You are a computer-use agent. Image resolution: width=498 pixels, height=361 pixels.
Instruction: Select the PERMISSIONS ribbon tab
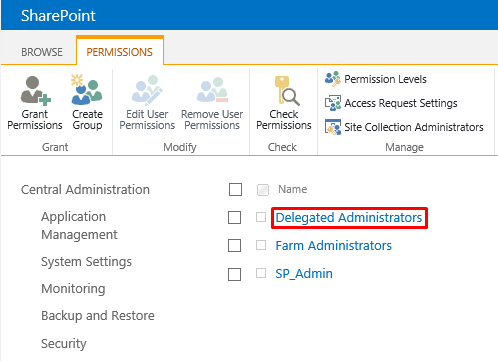point(119,52)
